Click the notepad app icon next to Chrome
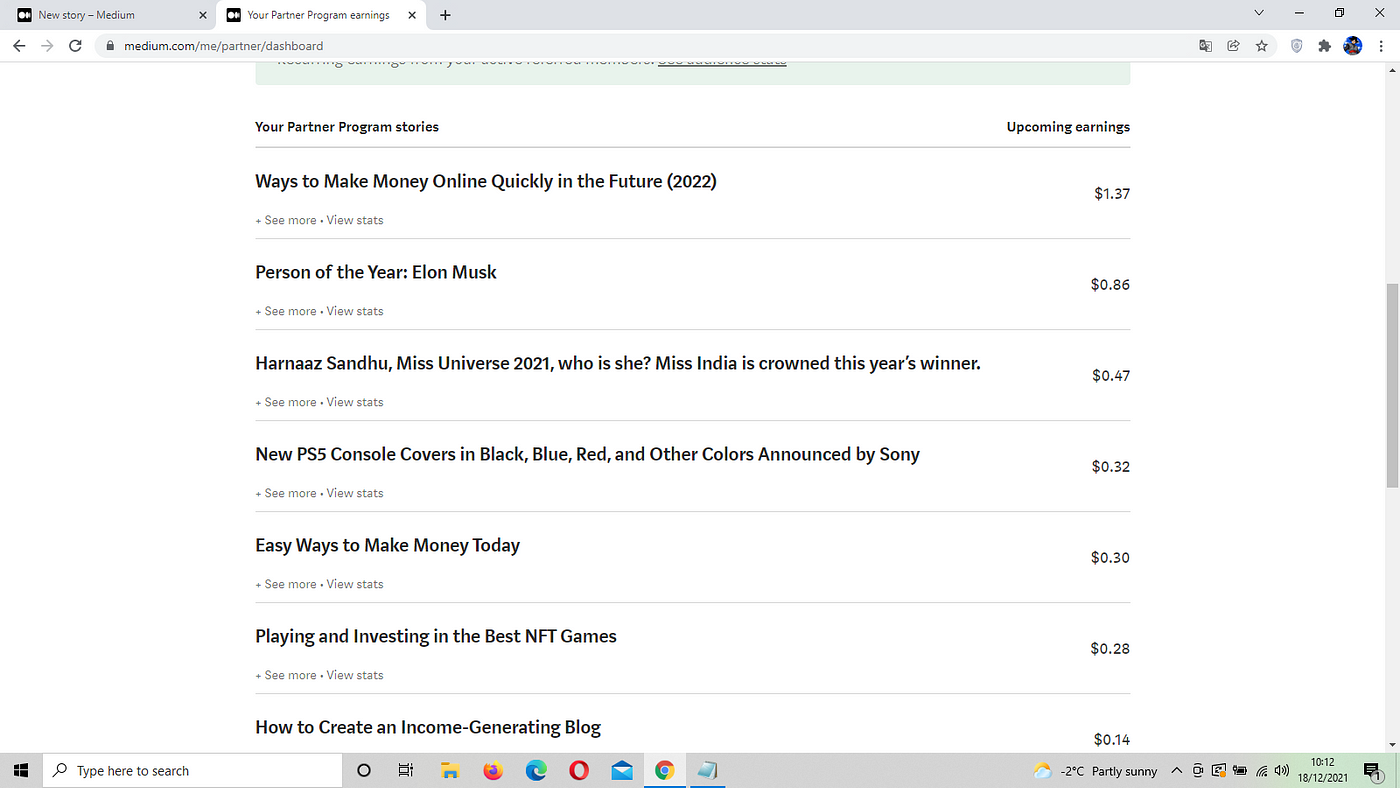 click(x=708, y=770)
